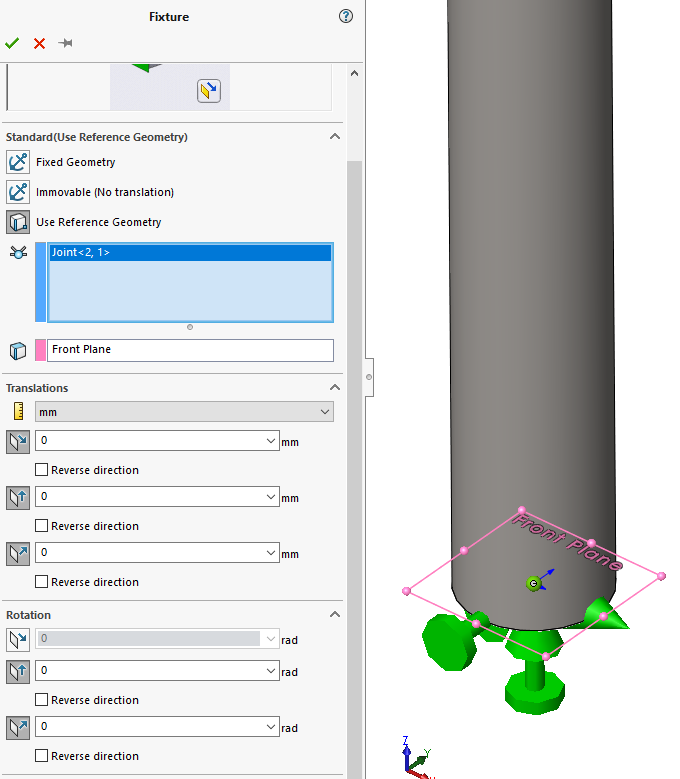The image size is (680, 779).
Task: Open third translation value dropdown arrow
Action: click(x=271, y=553)
